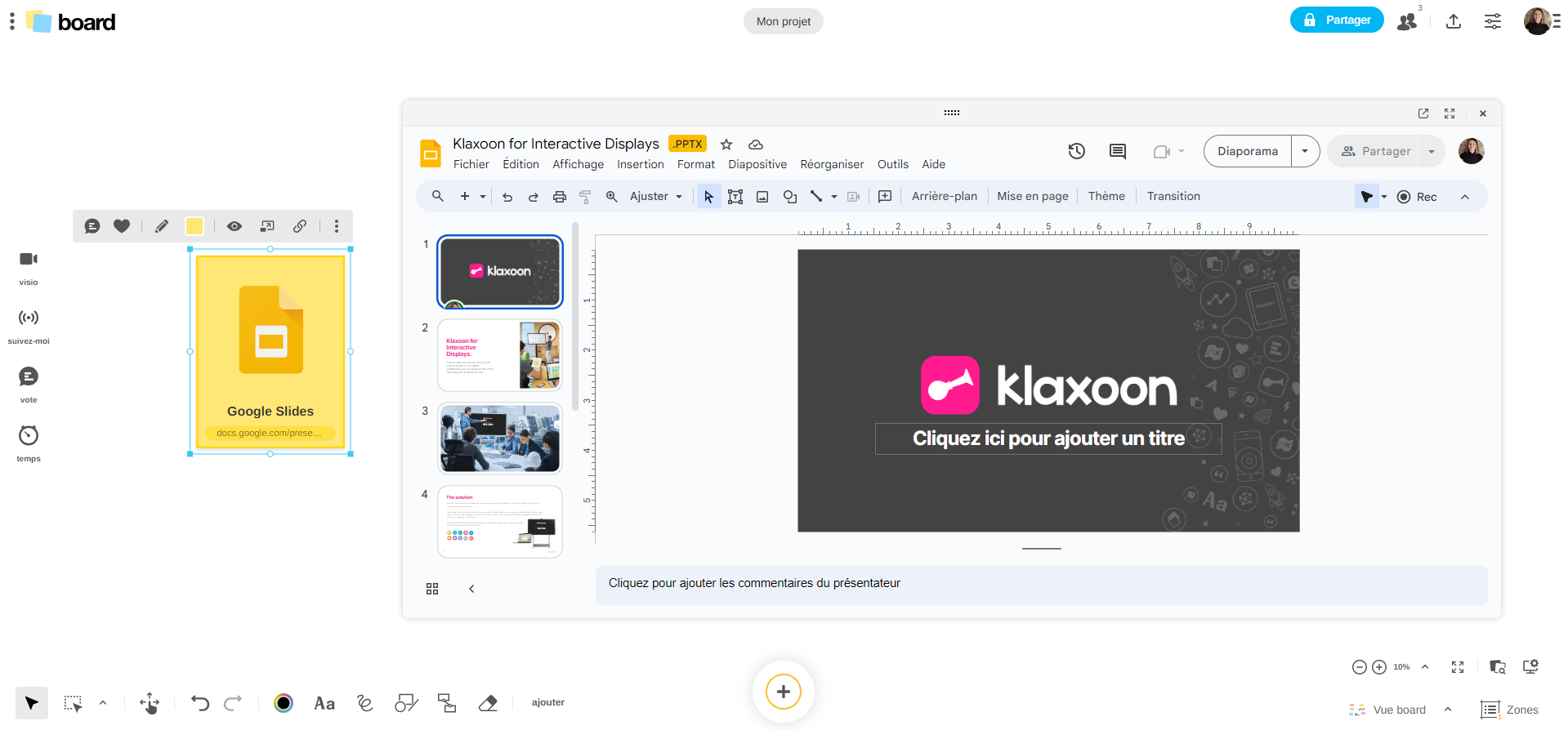
Task: Open the Diapositive menu
Action: pyautogui.click(x=757, y=164)
